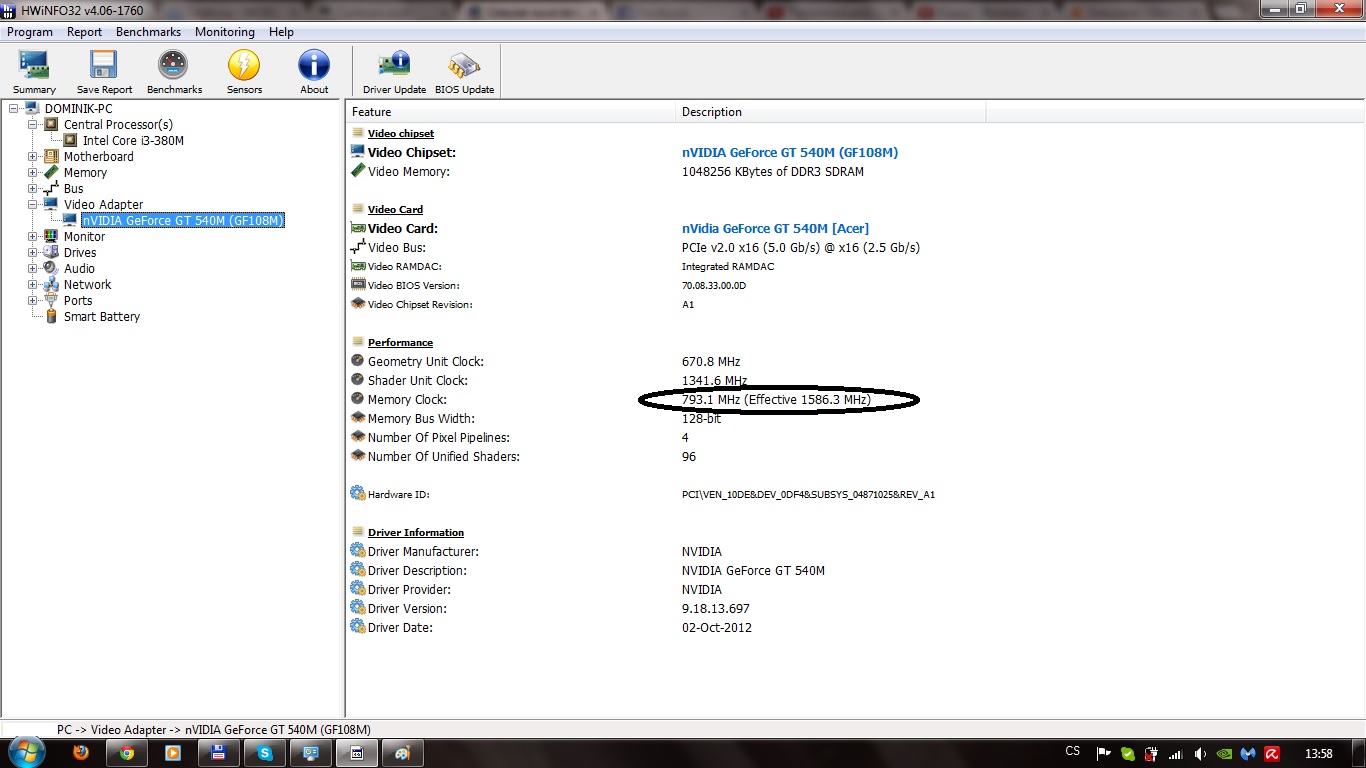Image resolution: width=1366 pixels, height=768 pixels.
Task: Open the Help menu
Action: point(281,32)
